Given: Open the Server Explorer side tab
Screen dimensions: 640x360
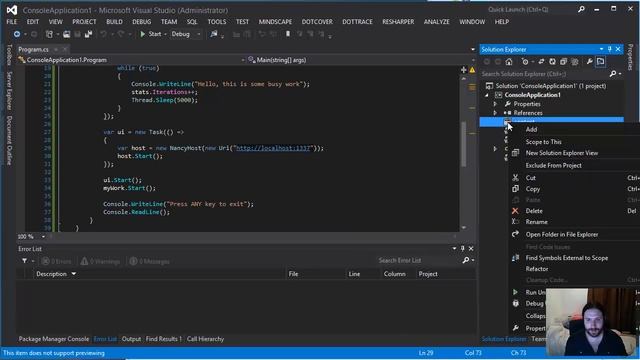Looking at the screenshot, I should coord(9,91).
